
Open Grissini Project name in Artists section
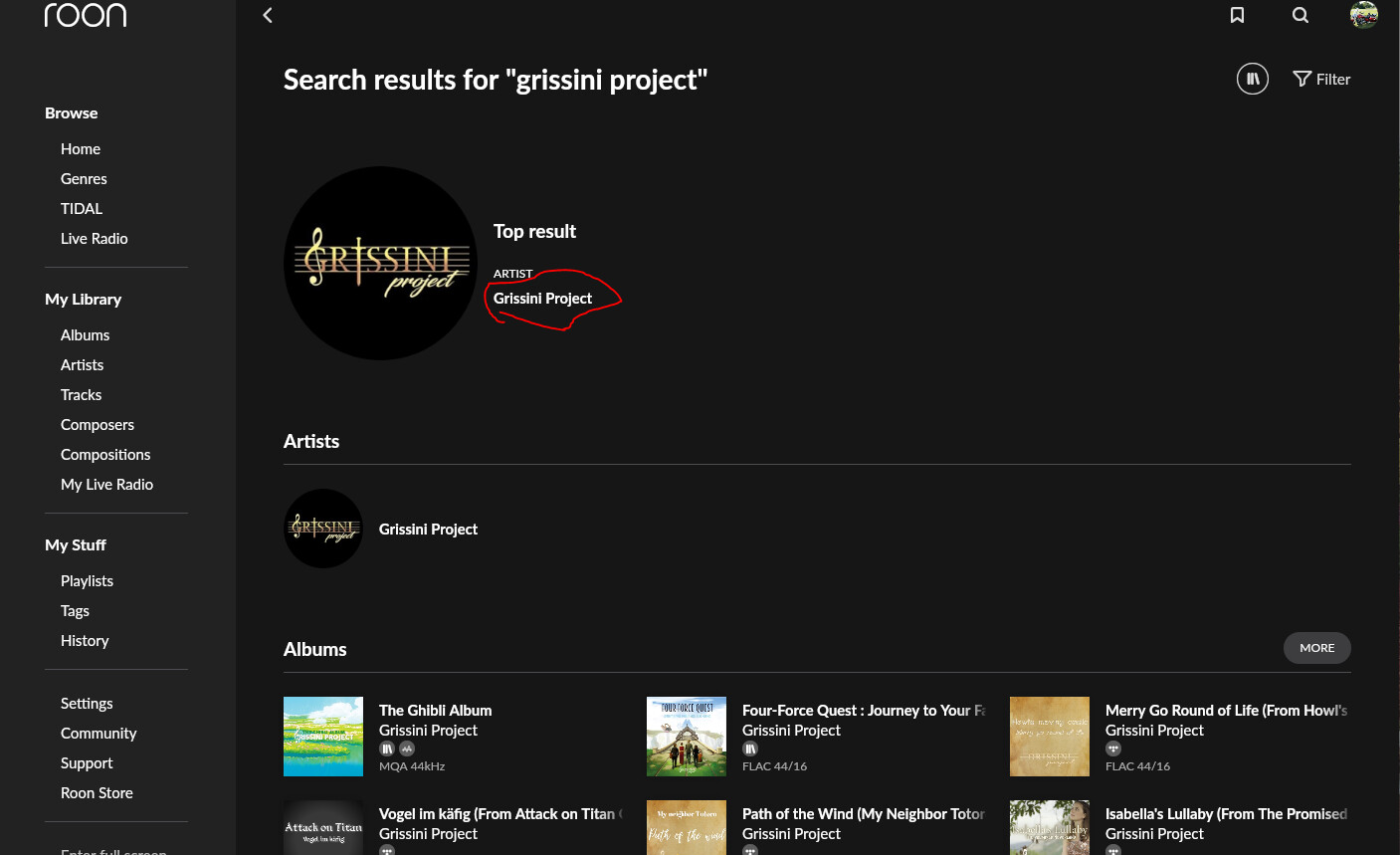click(428, 530)
